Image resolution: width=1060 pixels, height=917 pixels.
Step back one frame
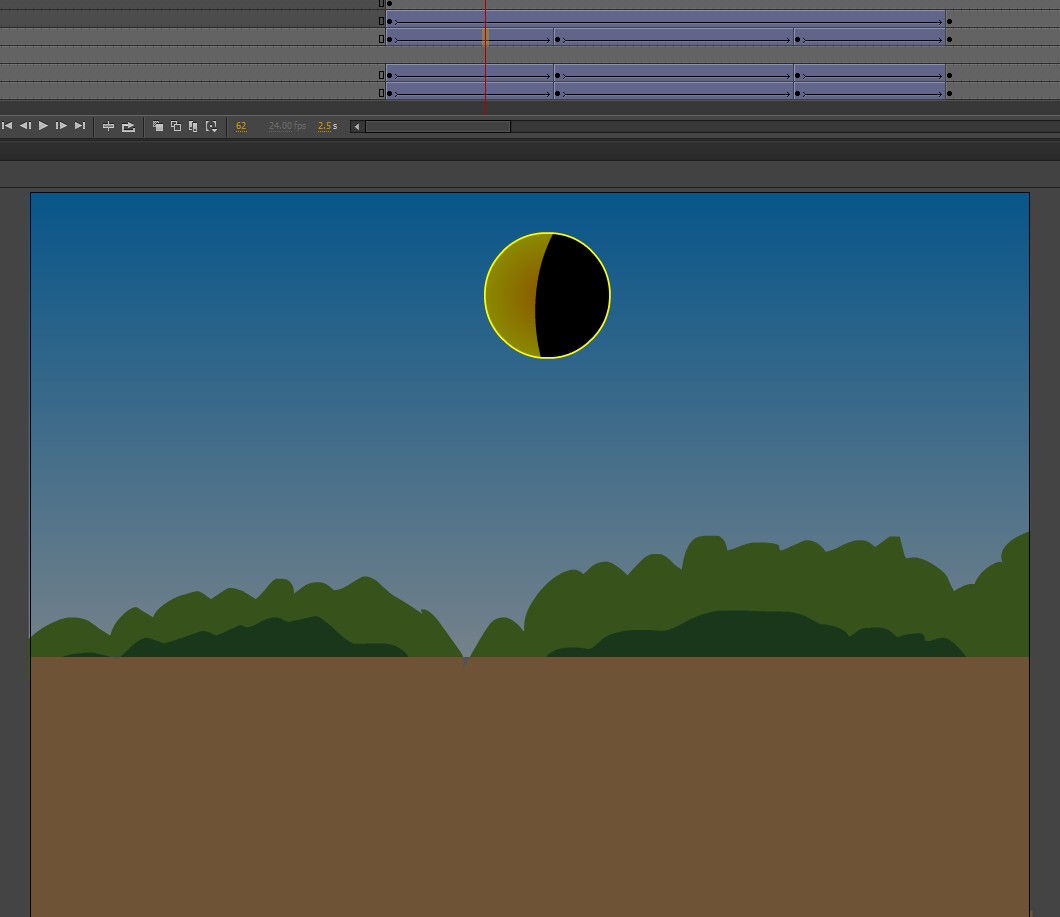coord(25,126)
